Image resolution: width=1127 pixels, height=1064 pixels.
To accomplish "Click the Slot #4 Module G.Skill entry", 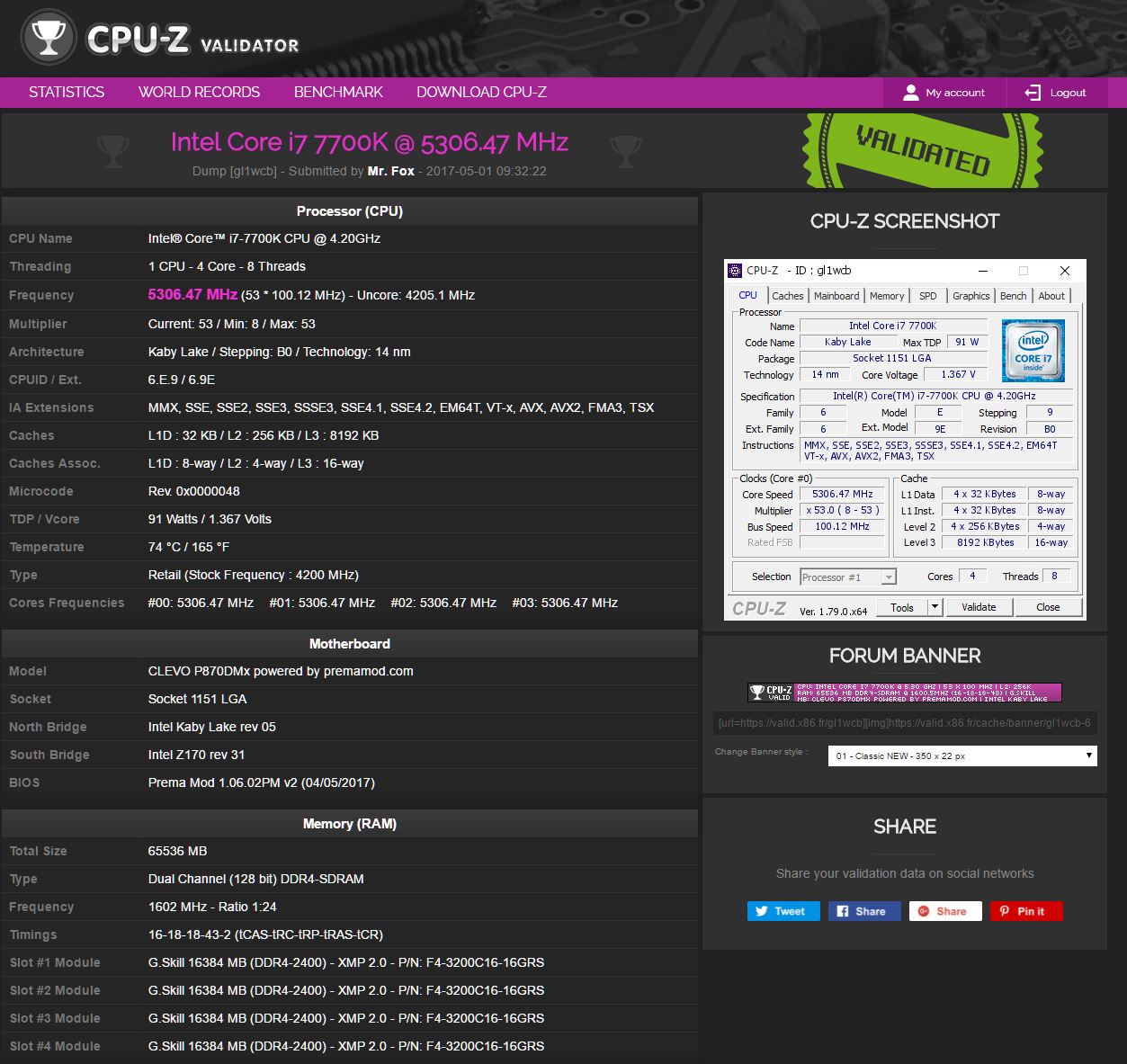I will click(346, 1046).
